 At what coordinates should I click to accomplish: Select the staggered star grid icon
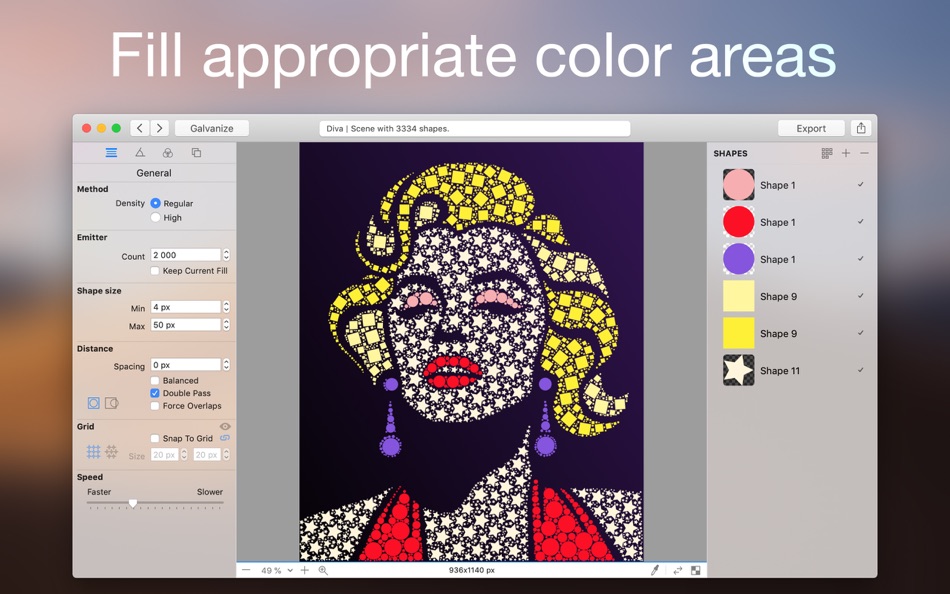pos(111,451)
